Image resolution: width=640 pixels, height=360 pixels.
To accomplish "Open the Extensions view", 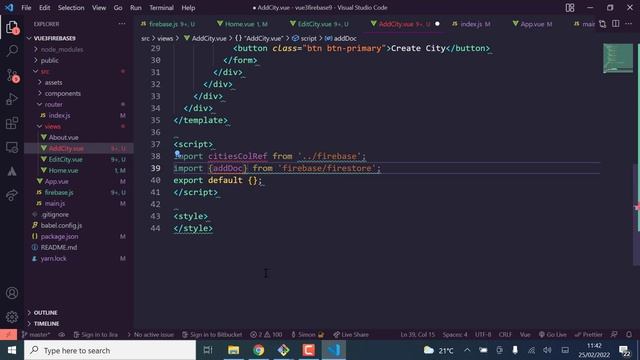I will pyautogui.click(x=12, y=123).
